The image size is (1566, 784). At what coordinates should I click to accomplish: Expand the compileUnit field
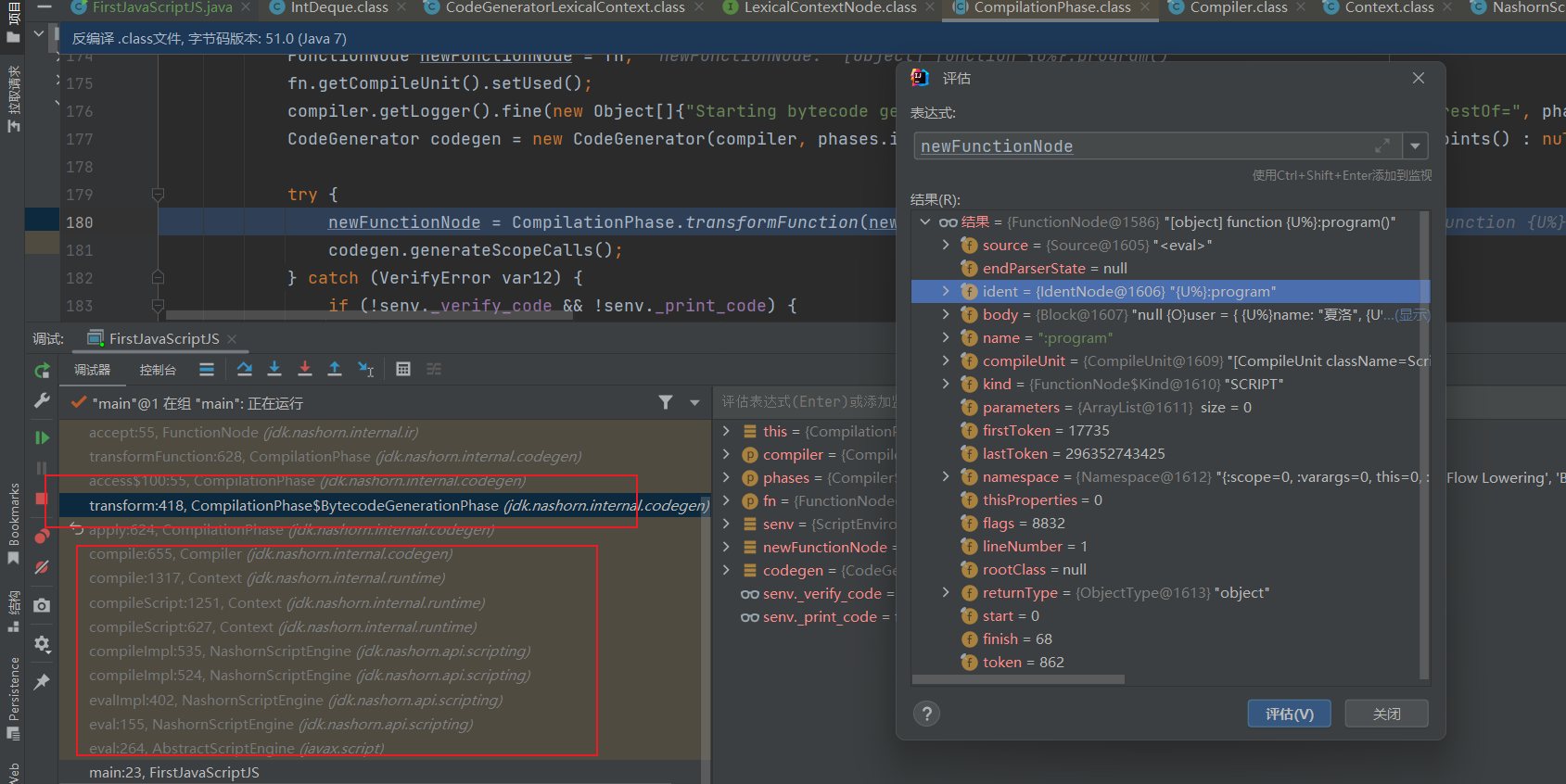pos(946,360)
